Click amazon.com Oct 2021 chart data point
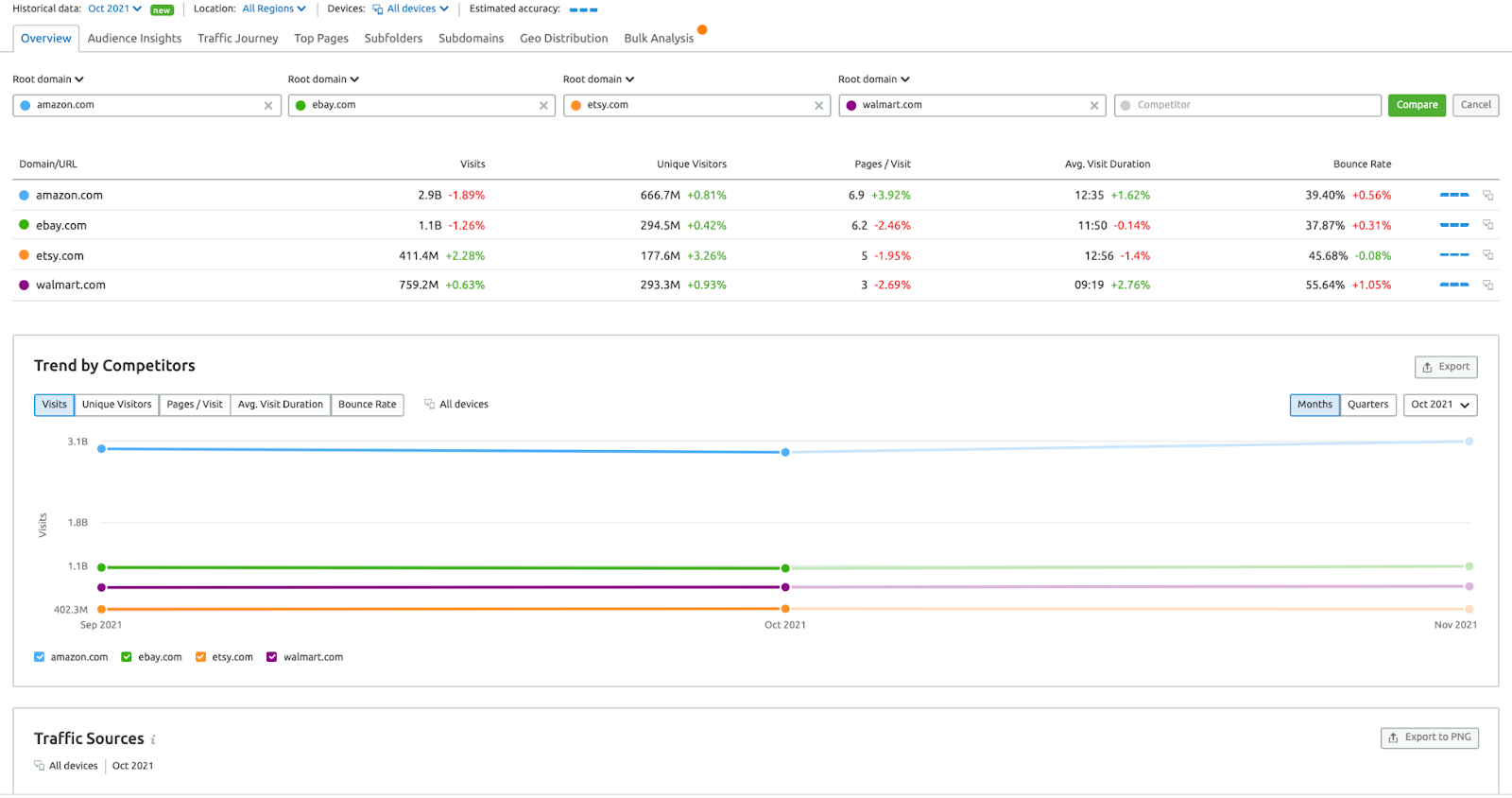Image resolution: width=1512 pixels, height=798 pixels. click(x=785, y=453)
